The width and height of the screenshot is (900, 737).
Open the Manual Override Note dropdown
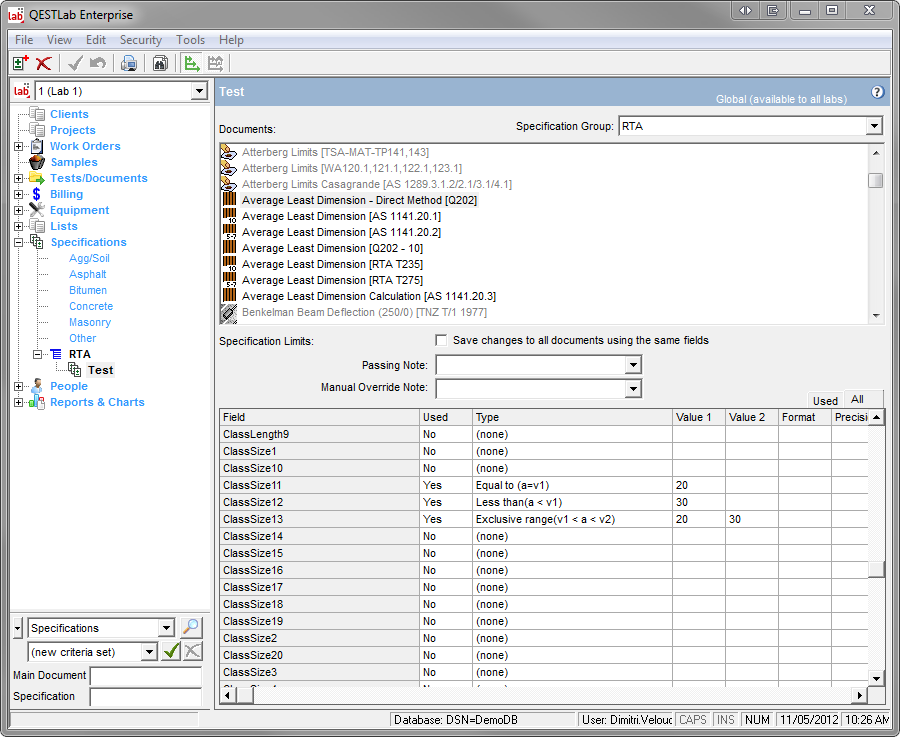[x=632, y=388]
